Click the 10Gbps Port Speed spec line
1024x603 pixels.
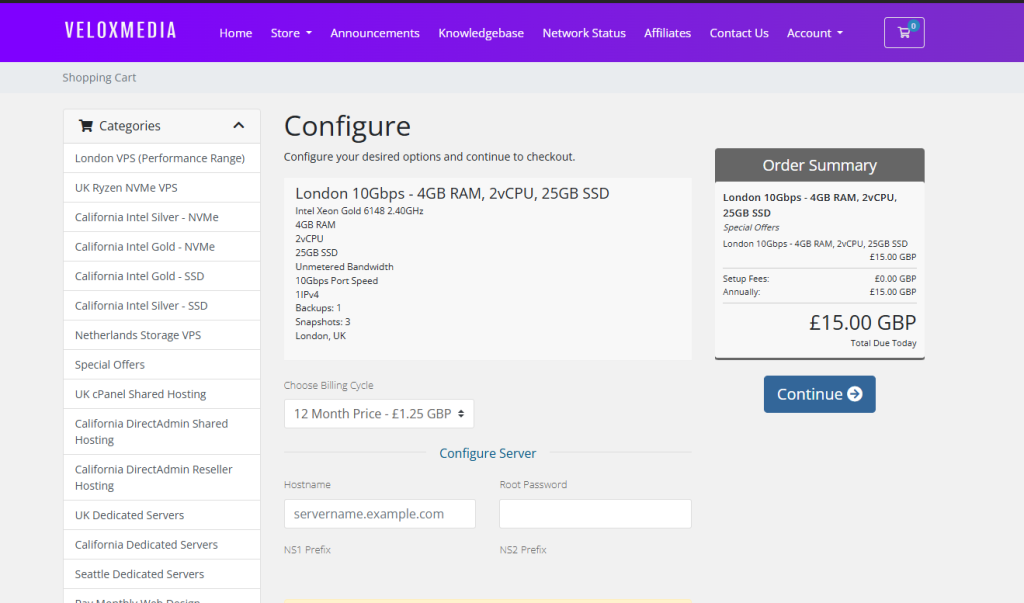336,281
